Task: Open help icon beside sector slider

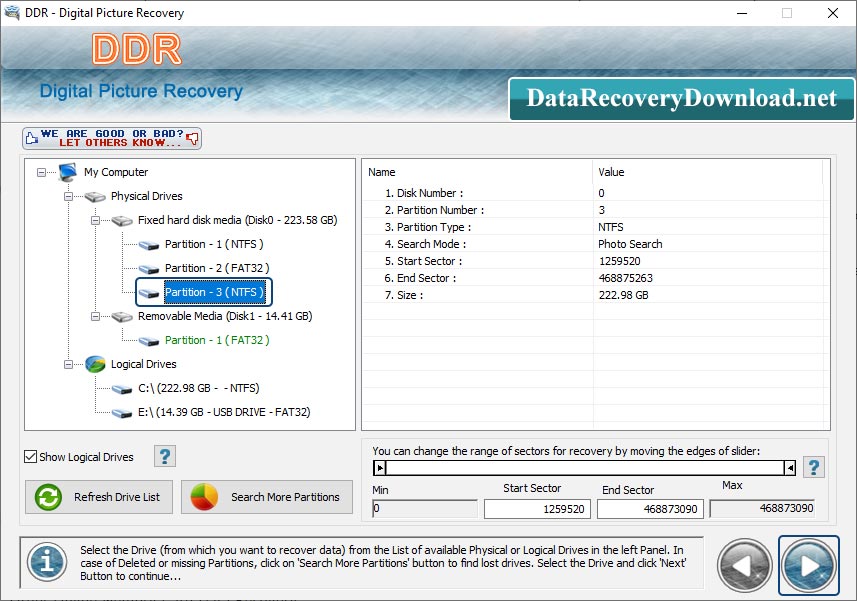Action: point(813,468)
